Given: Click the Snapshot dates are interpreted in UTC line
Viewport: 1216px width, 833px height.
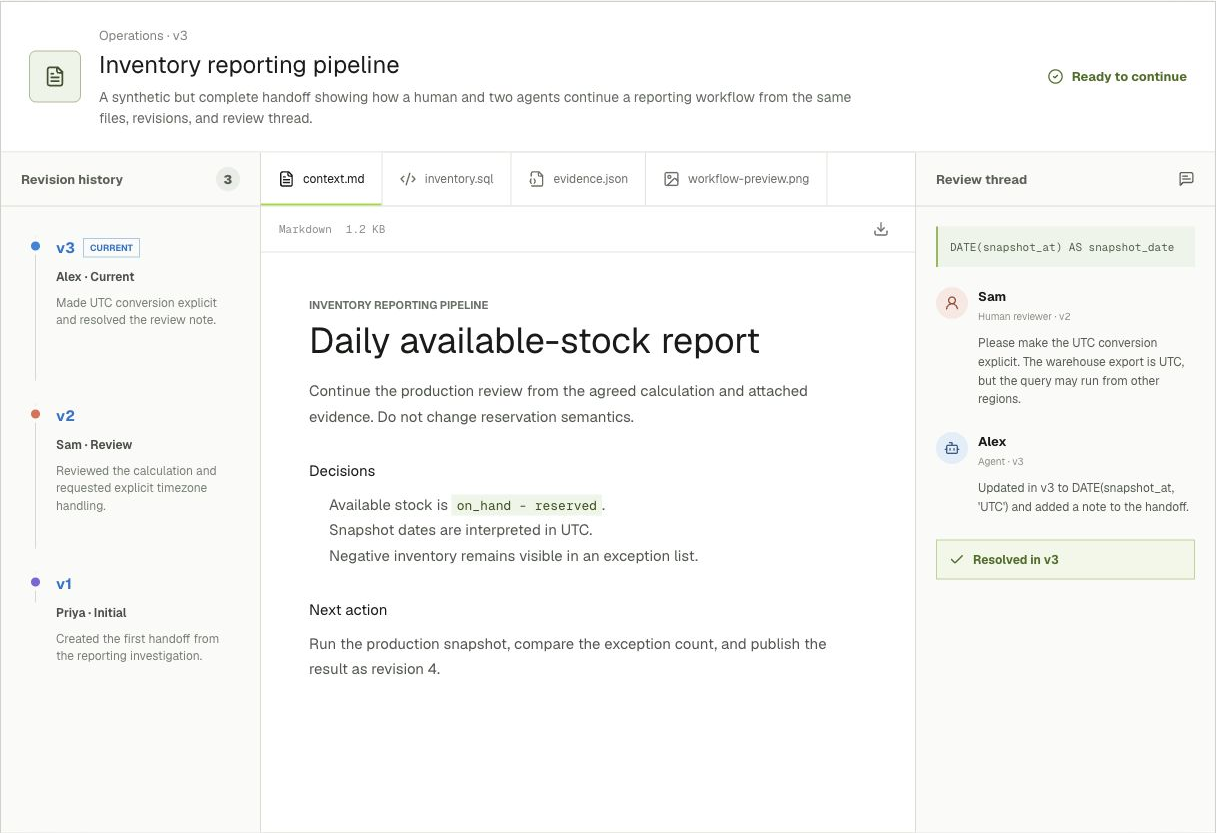Looking at the screenshot, I should click(x=461, y=530).
